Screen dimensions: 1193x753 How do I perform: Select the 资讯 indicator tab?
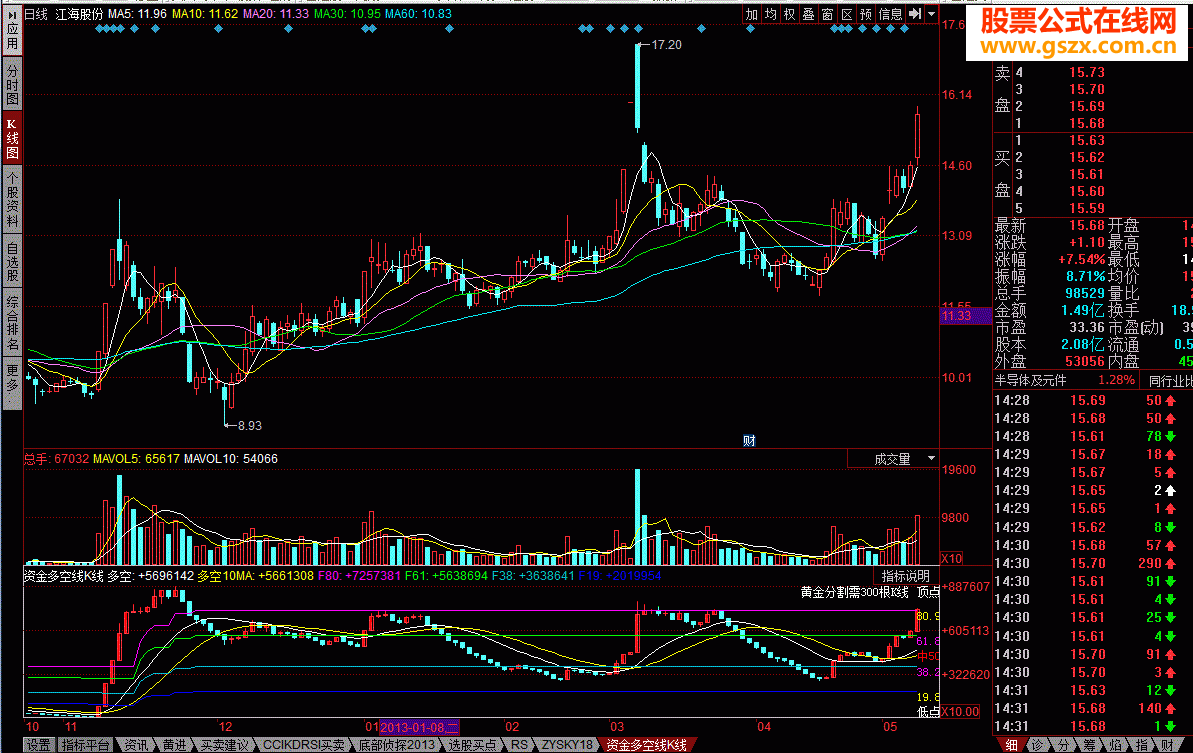[136, 745]
